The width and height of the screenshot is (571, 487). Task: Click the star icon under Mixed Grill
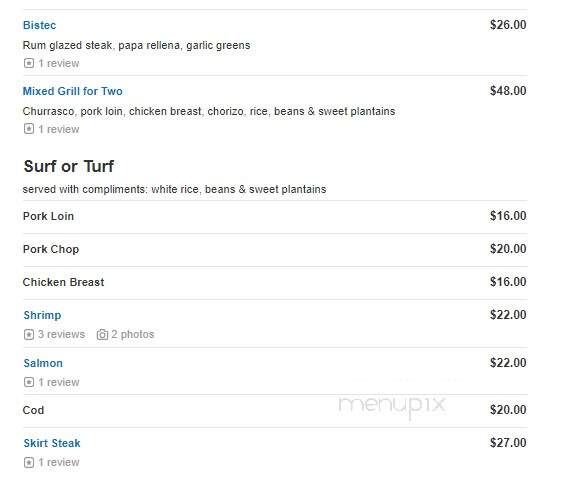point(29,129)
